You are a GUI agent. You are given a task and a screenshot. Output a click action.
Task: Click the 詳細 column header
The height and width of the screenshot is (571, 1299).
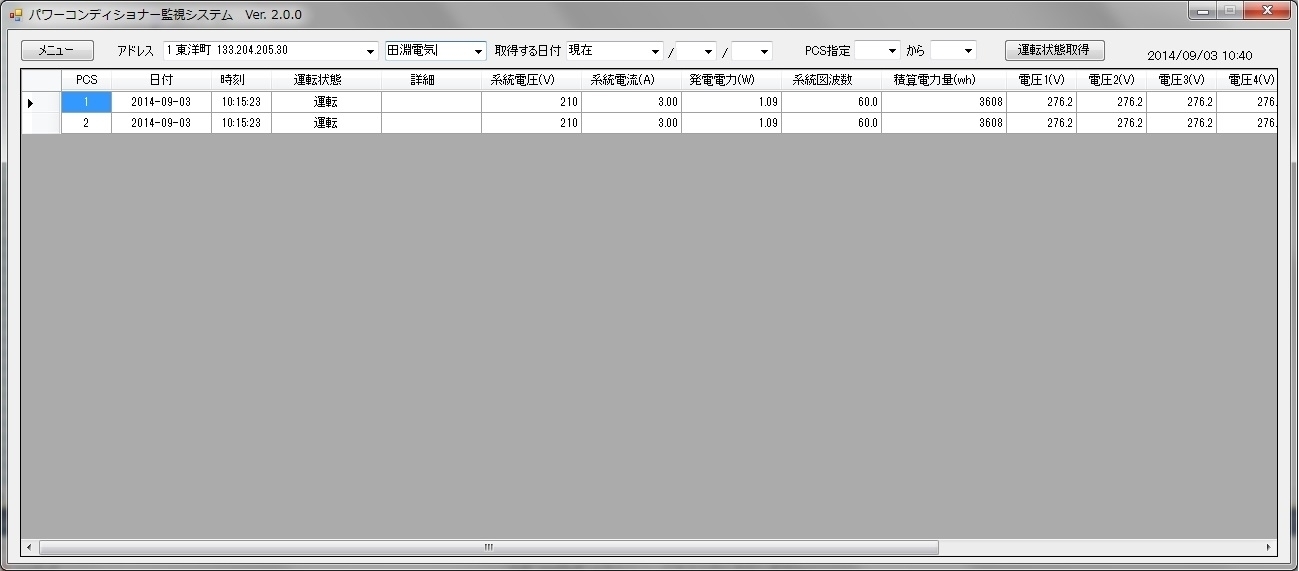(x=432, y=80)
